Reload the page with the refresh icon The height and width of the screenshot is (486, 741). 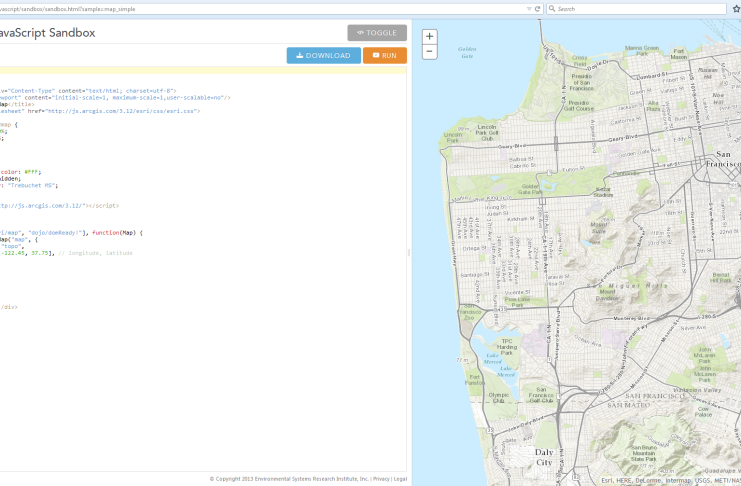pyautogui.click(x=537, y=9)
